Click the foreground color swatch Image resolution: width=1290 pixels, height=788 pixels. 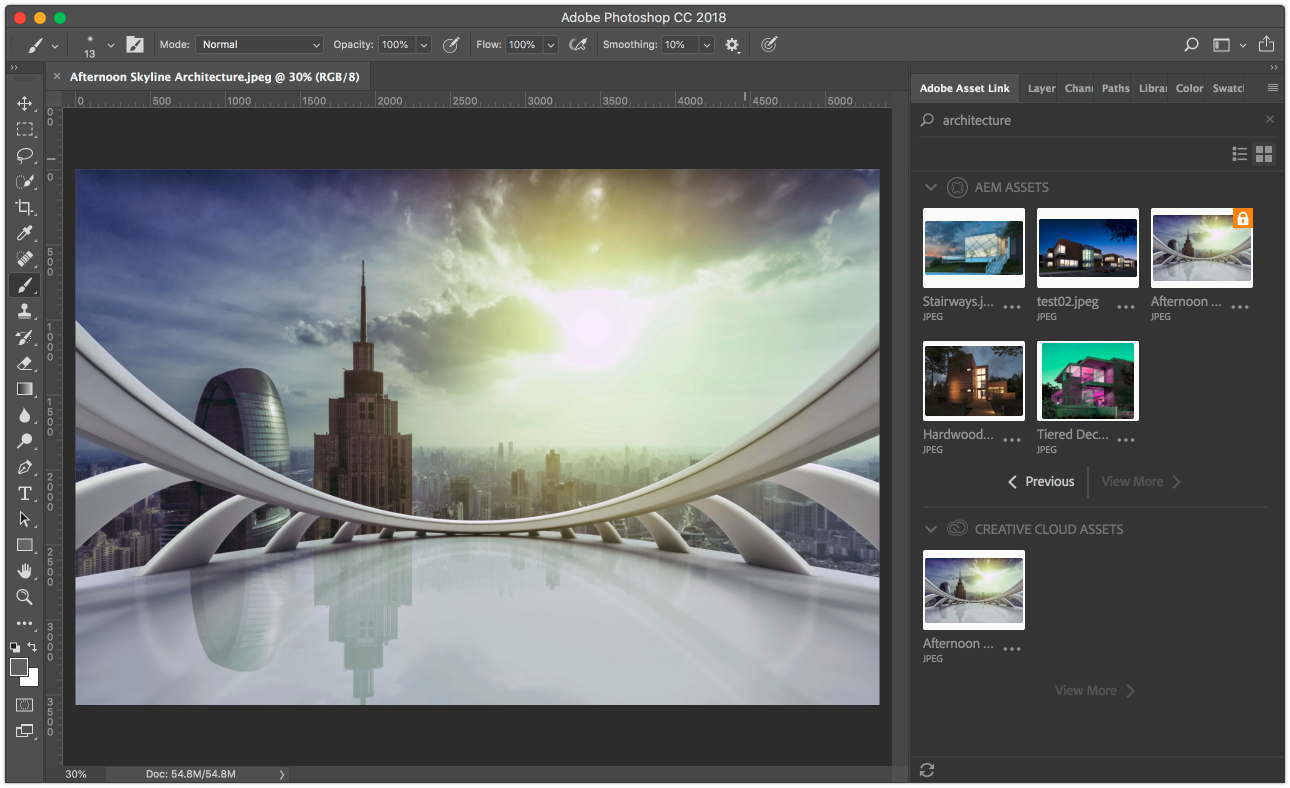click(19, 667)
